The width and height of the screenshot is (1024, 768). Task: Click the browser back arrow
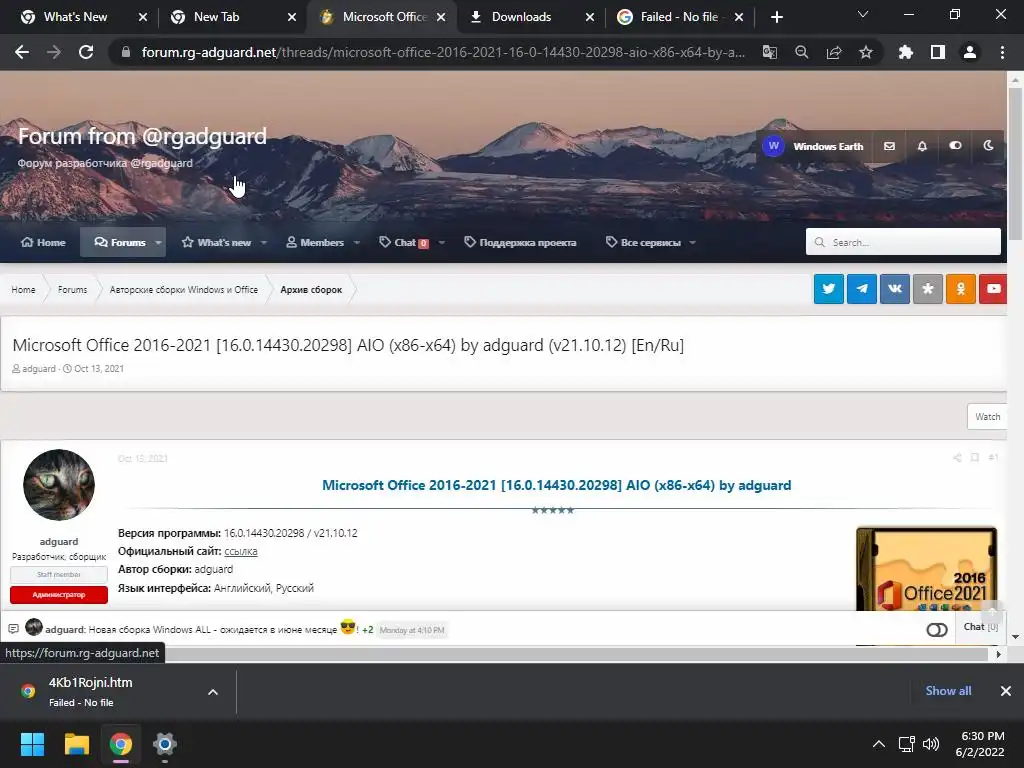pos(22,52)
